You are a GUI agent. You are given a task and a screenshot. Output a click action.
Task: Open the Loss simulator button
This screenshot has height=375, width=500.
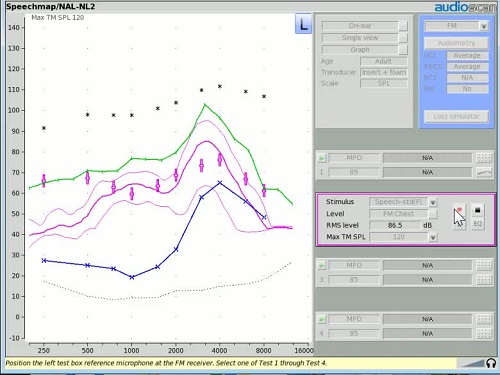pyautogui.click(x=456, y=117)
